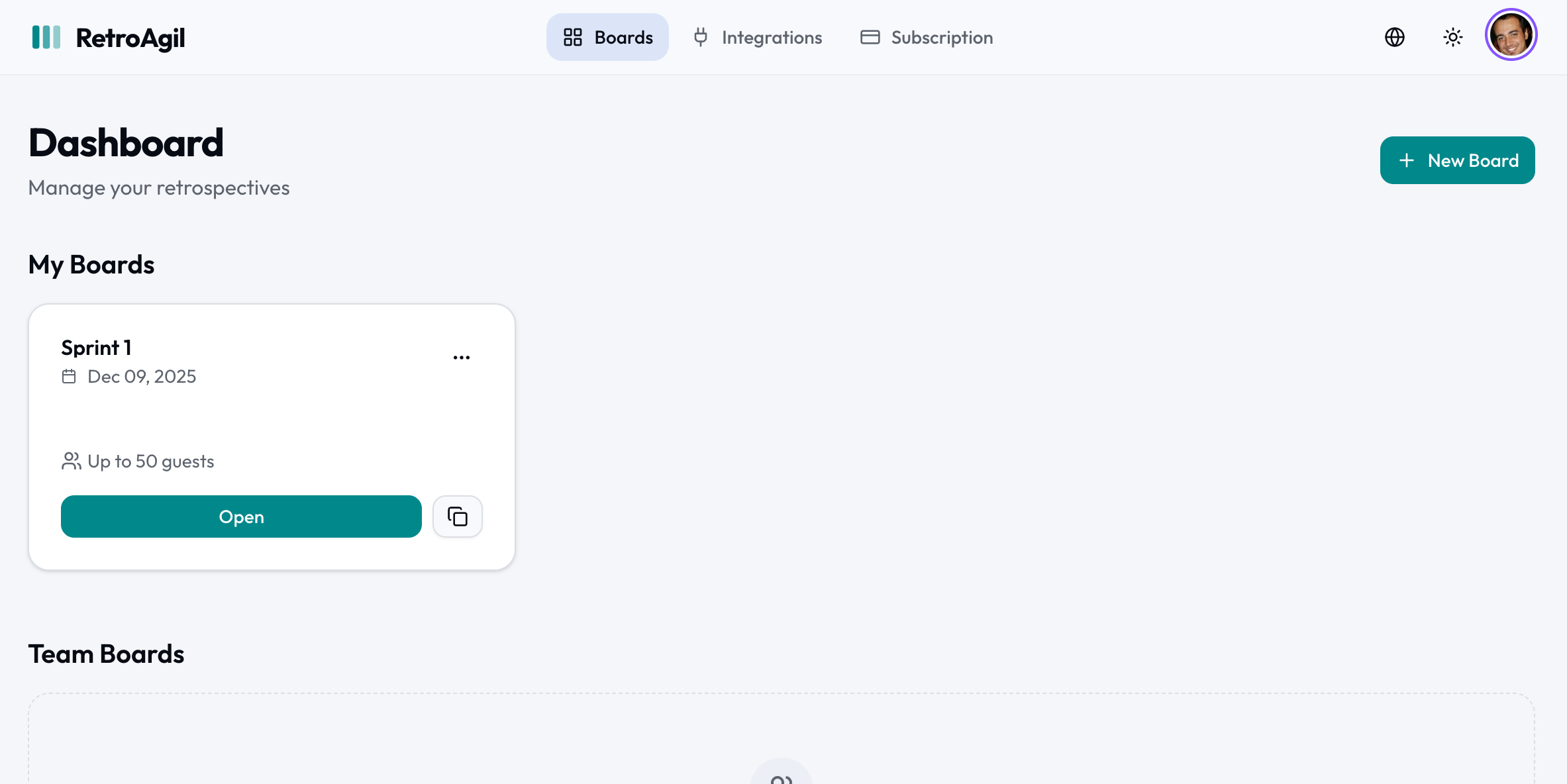1567x784 pixels.
Task: Create a New Board
Action: (1457, 160)
